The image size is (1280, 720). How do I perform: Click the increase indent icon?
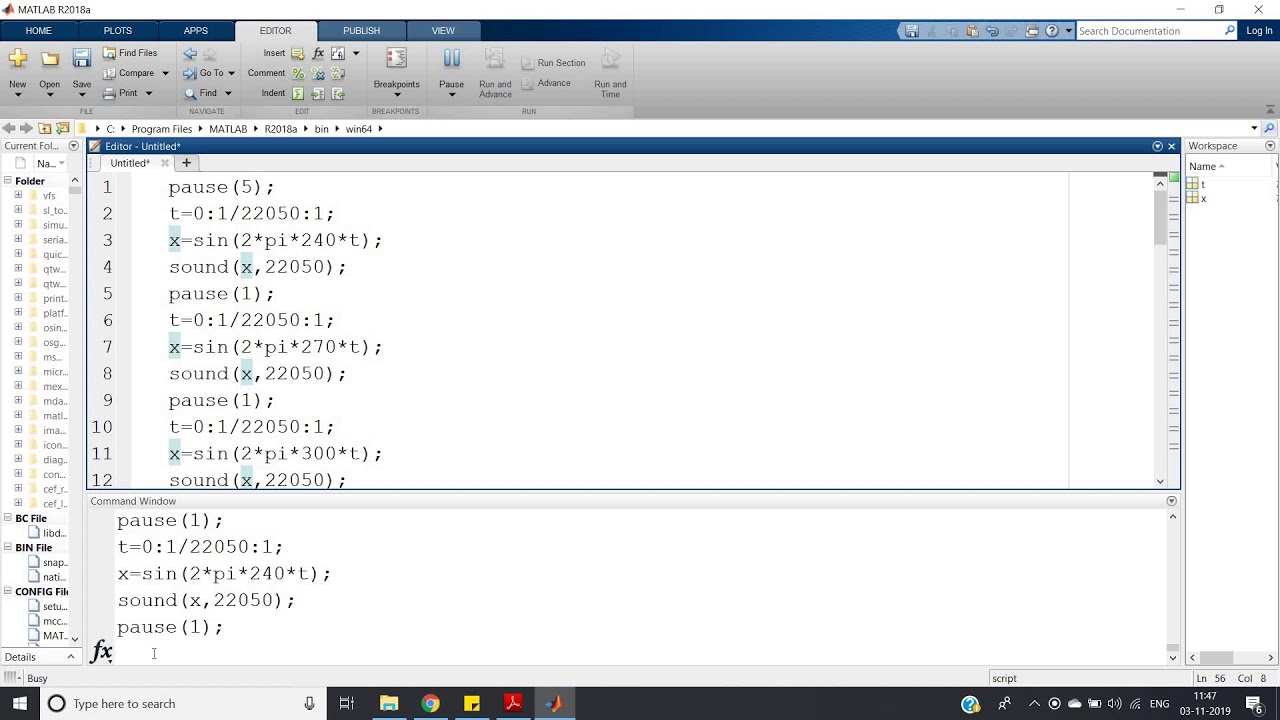pos(318,94)
